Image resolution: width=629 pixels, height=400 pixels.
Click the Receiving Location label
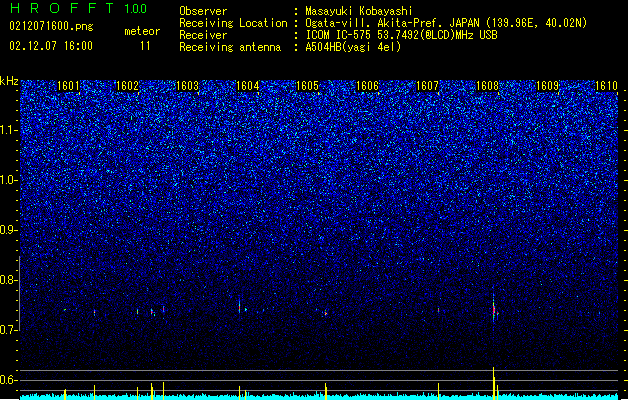click(233, 23)
